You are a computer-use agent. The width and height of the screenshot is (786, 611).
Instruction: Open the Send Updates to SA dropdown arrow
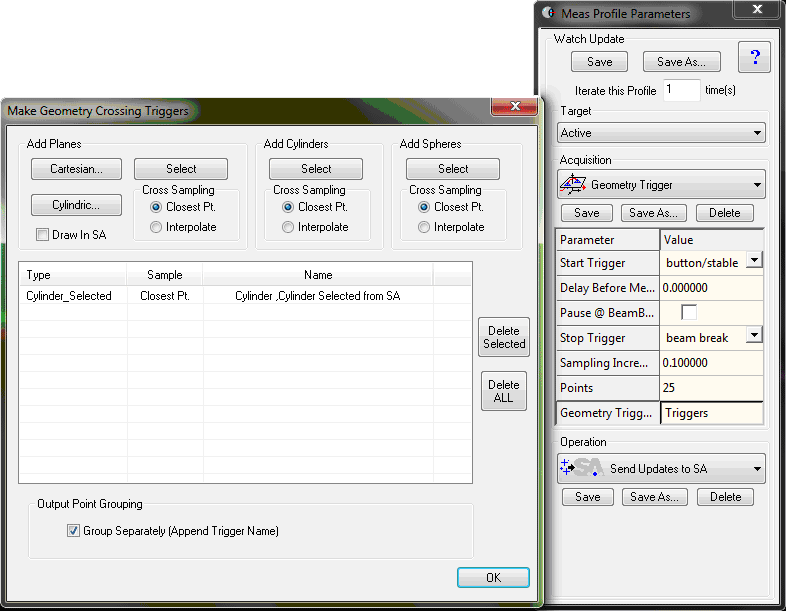[x=756, y=469]
